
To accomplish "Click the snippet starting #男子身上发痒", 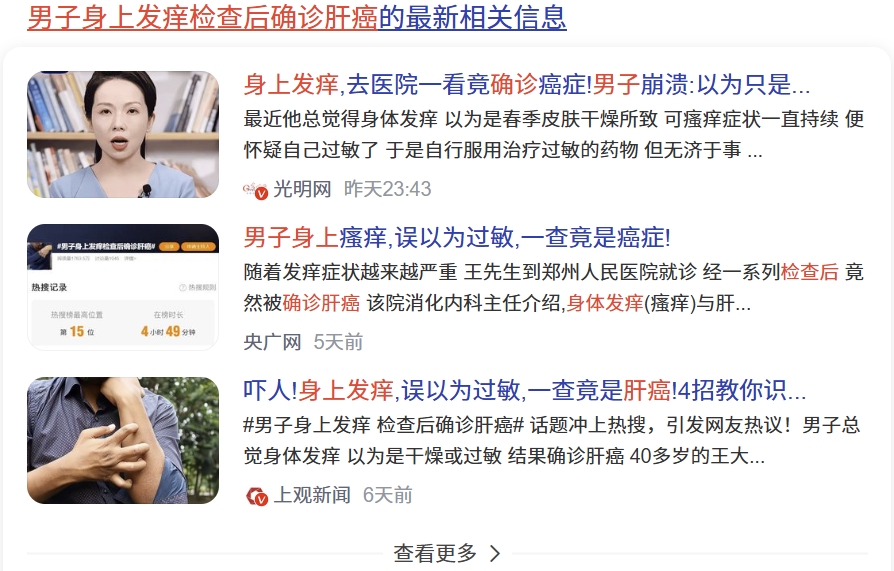I will tap(552, 440).
